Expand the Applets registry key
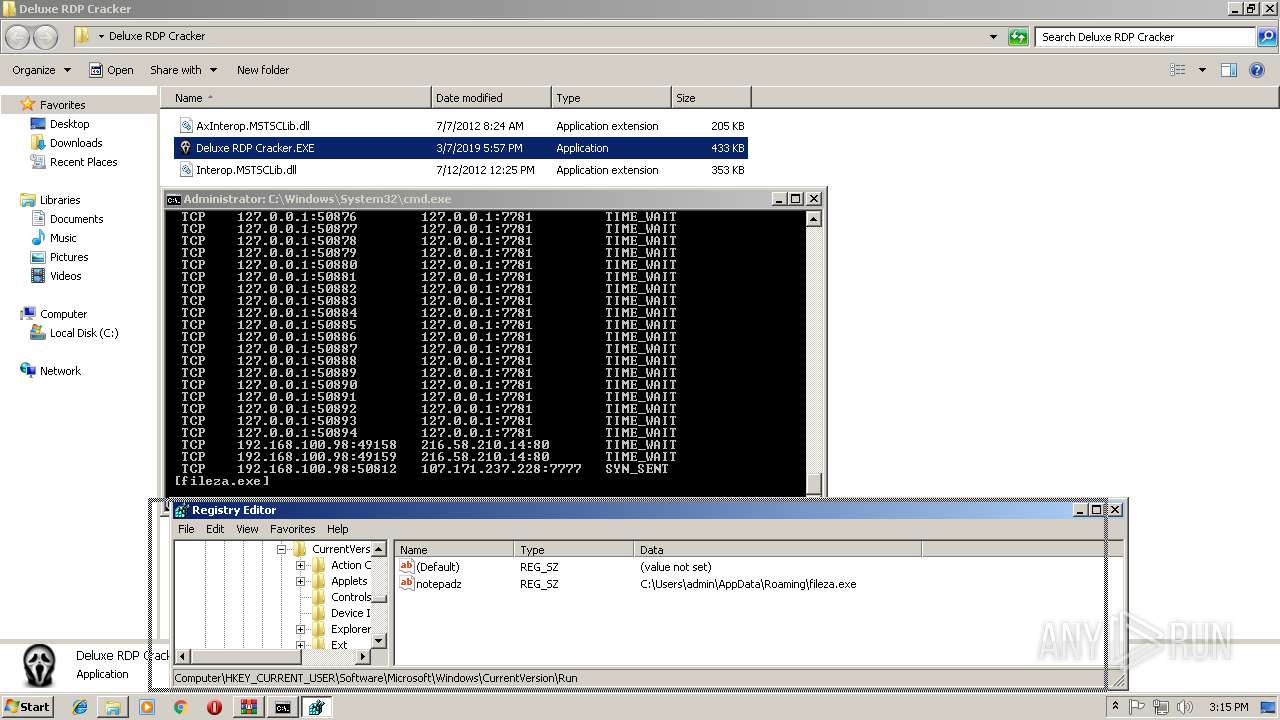1280x720 pixels. tap(300, 581)
